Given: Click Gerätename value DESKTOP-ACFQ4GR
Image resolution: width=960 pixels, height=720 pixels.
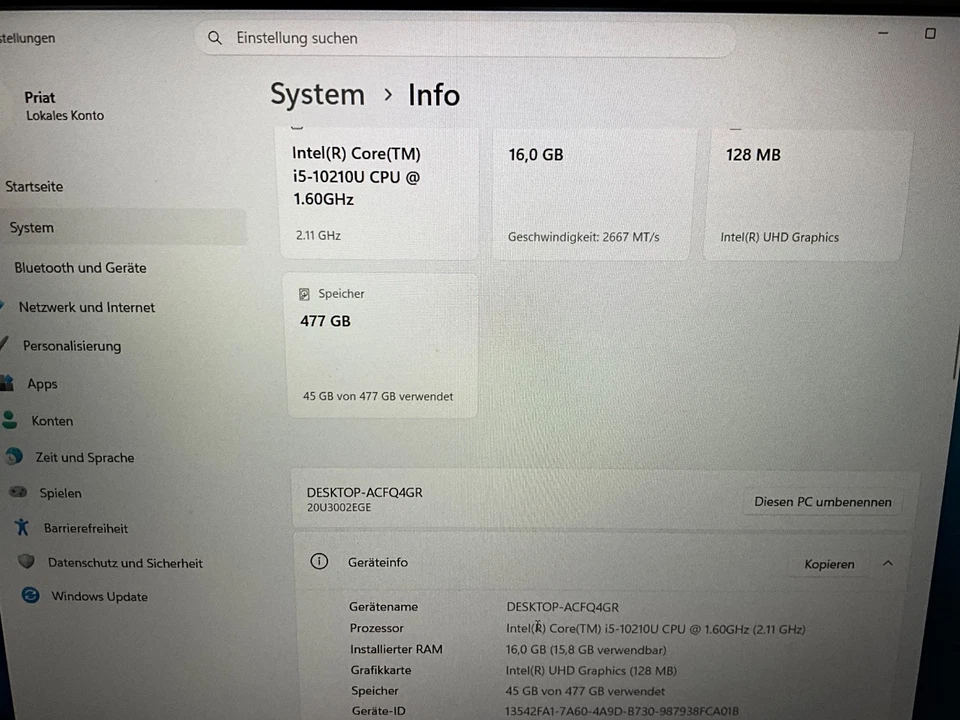Looking at the screenshot, I should click(562, 607).
